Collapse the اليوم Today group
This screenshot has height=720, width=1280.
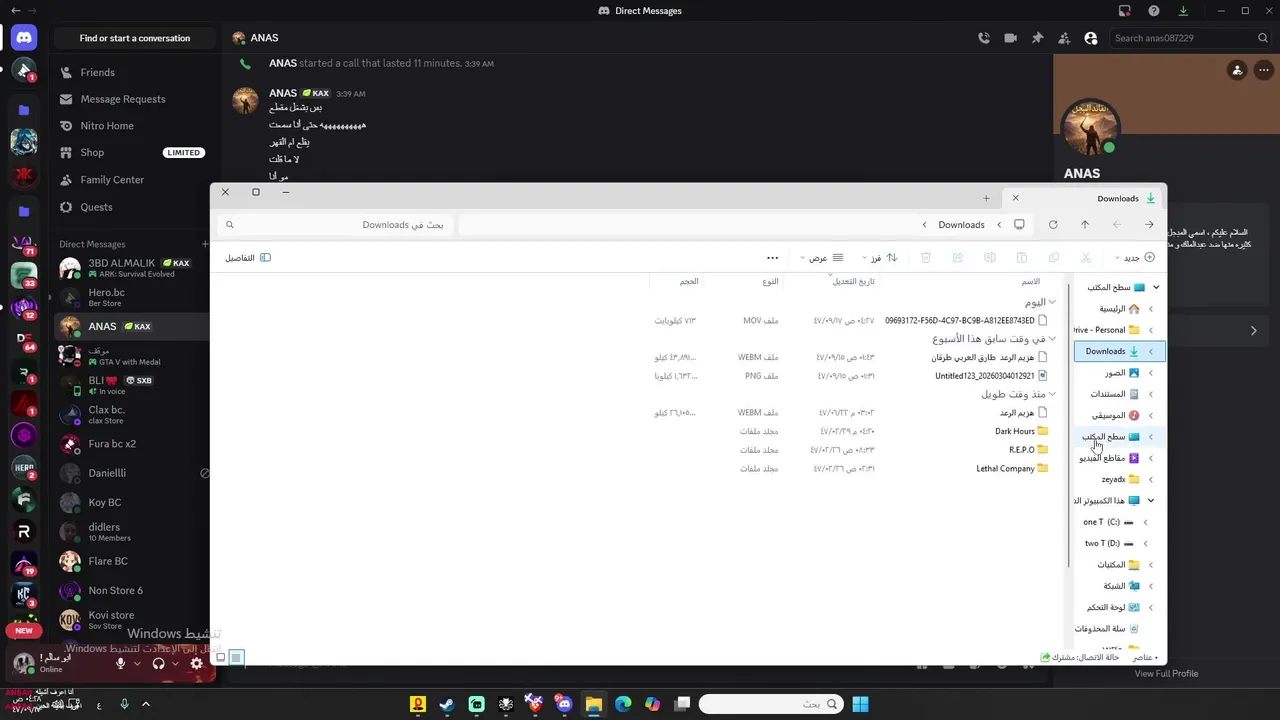(x=1052, y=302)
